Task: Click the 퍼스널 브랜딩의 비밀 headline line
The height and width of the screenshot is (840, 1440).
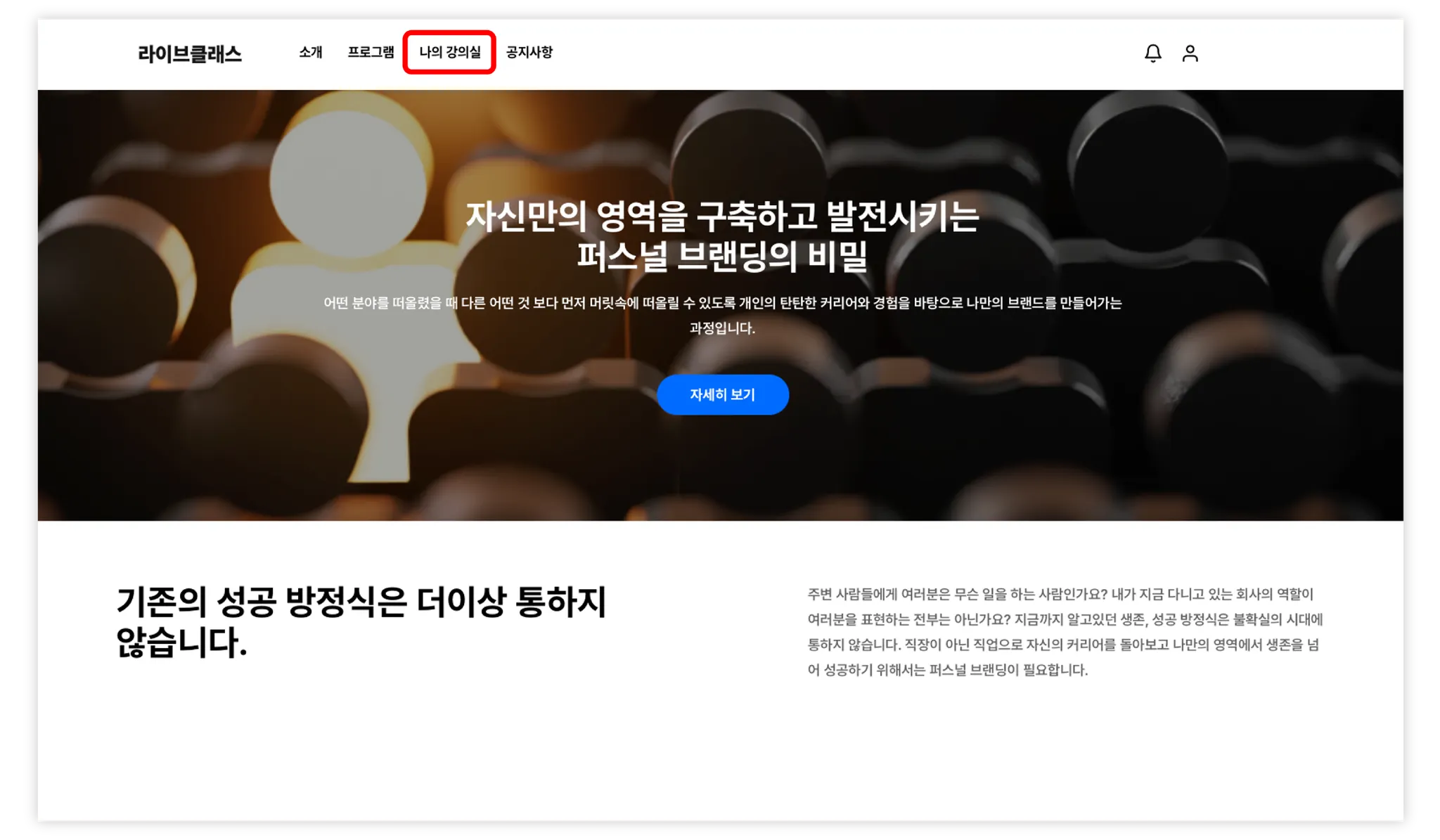Action: pos(722,257)
